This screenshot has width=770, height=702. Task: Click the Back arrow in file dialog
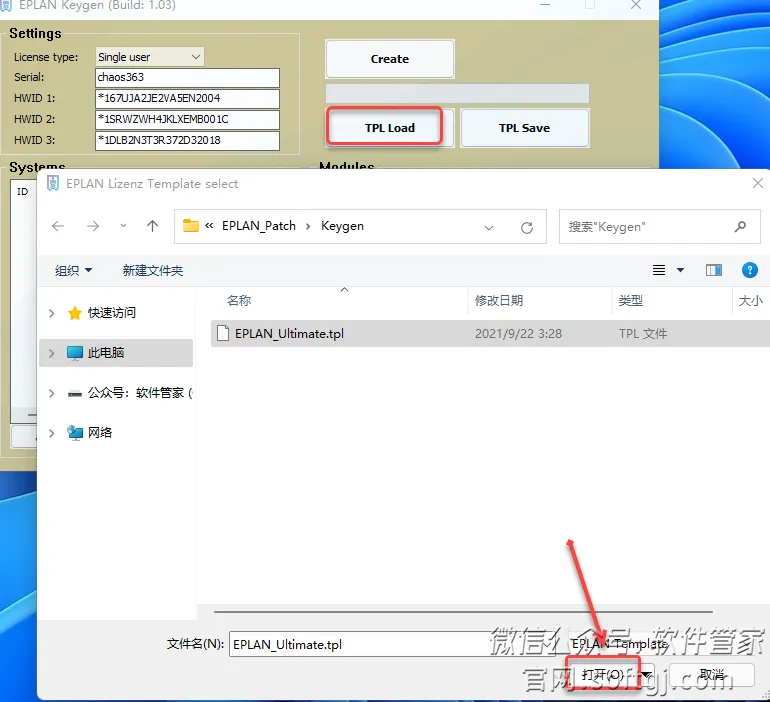coord(58,227)
